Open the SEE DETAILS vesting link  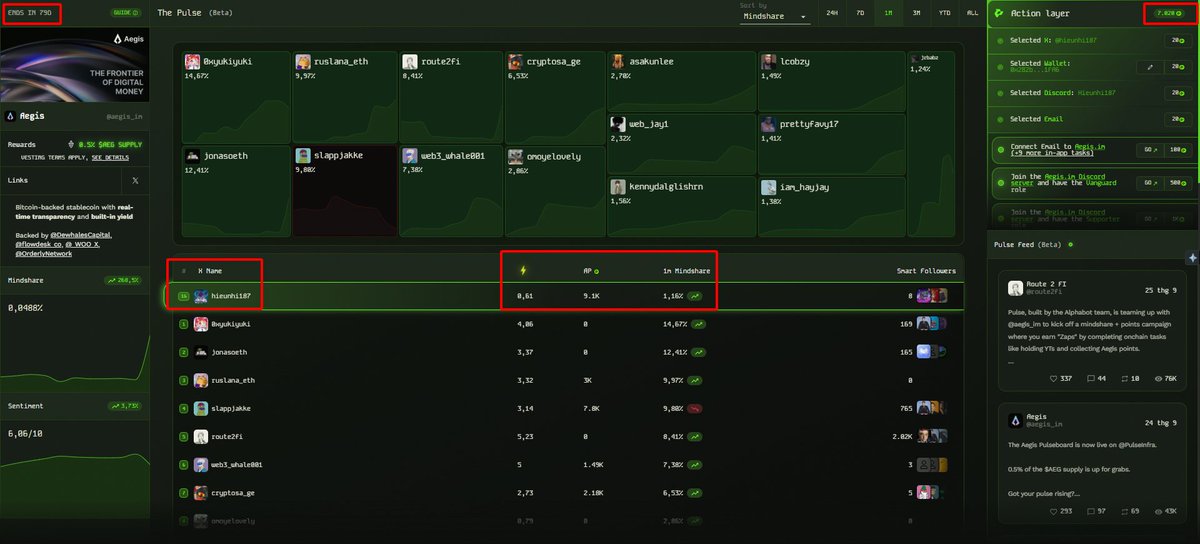(x=110, y=157)
